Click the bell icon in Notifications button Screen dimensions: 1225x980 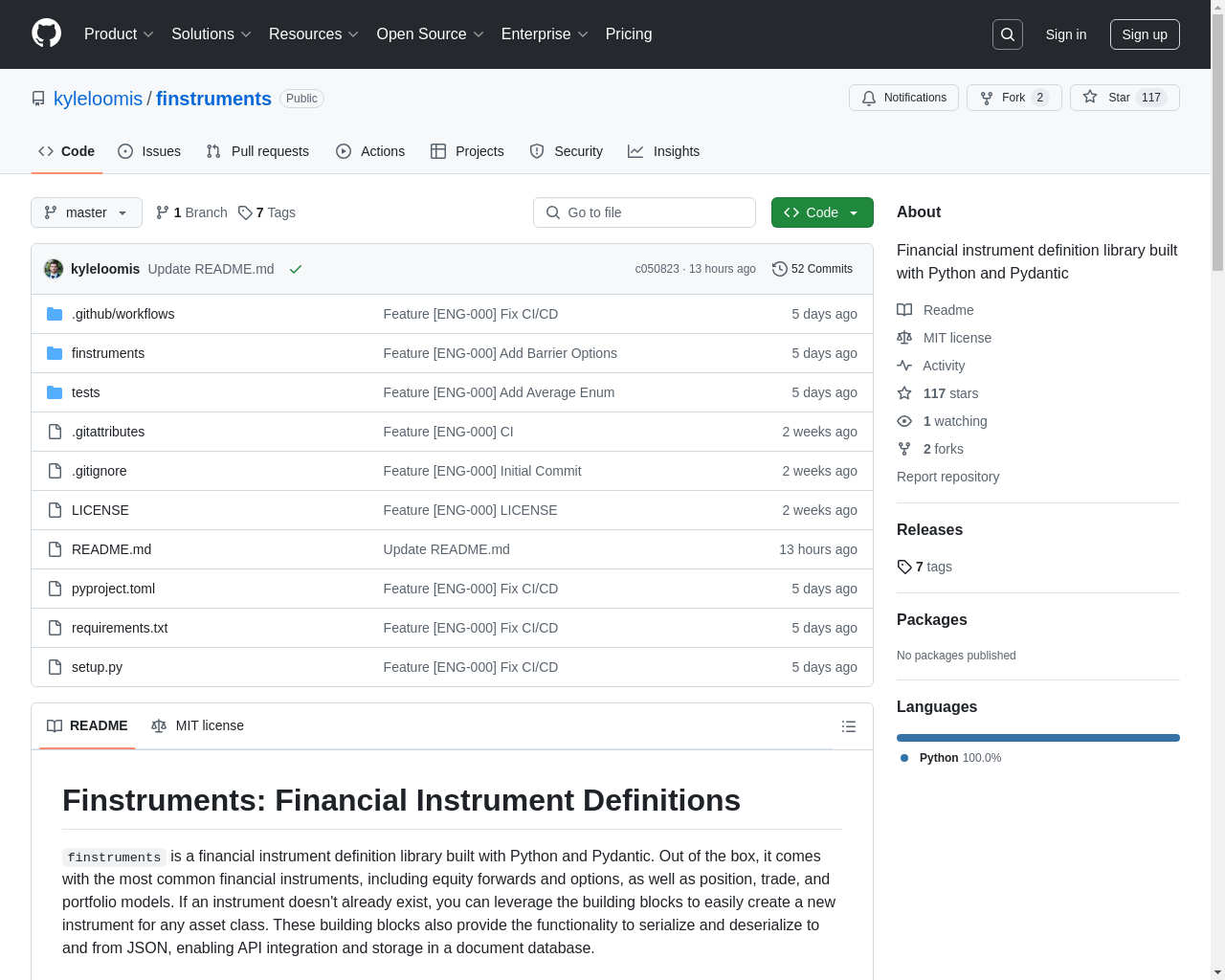coord(869,98)
